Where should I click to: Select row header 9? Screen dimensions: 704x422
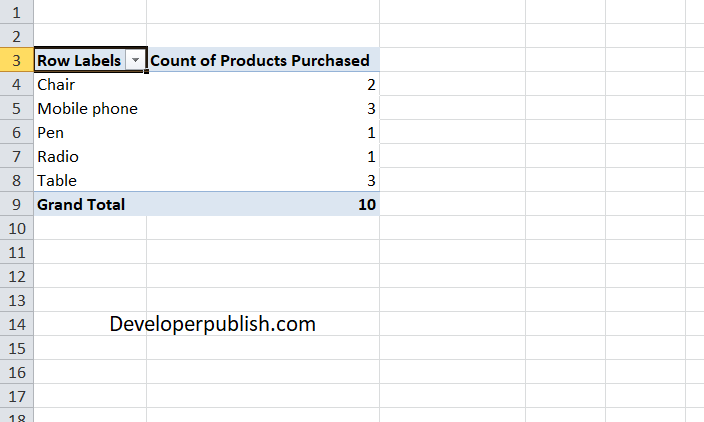click(17, 204)
